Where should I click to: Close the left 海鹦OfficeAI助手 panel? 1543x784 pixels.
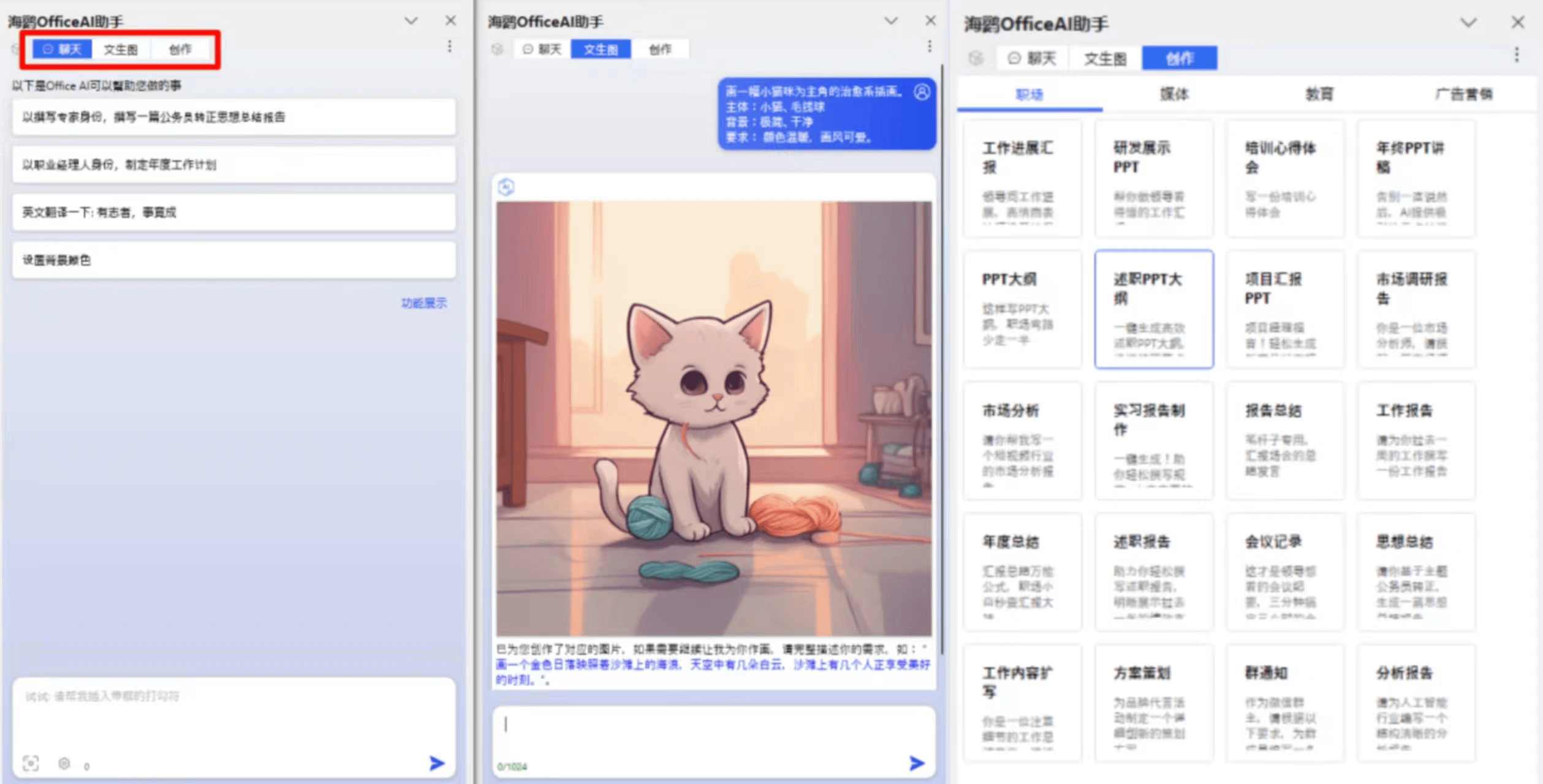[x=450, y=20]
